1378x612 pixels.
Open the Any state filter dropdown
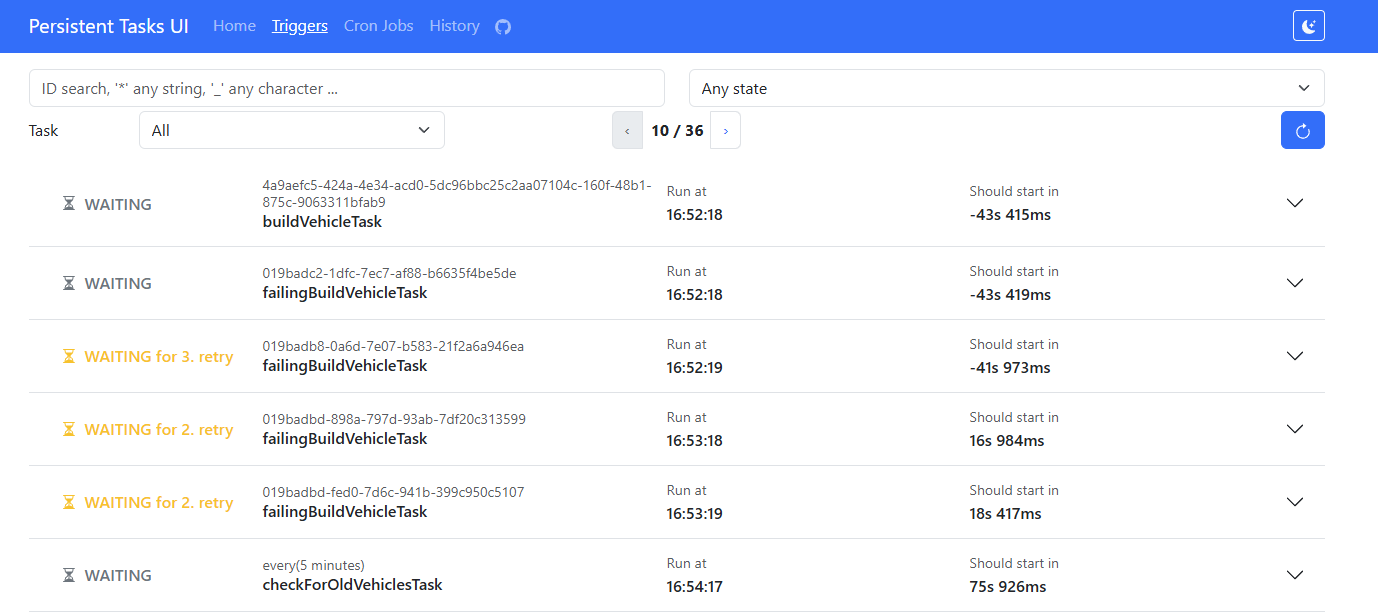click(1006, 88)
